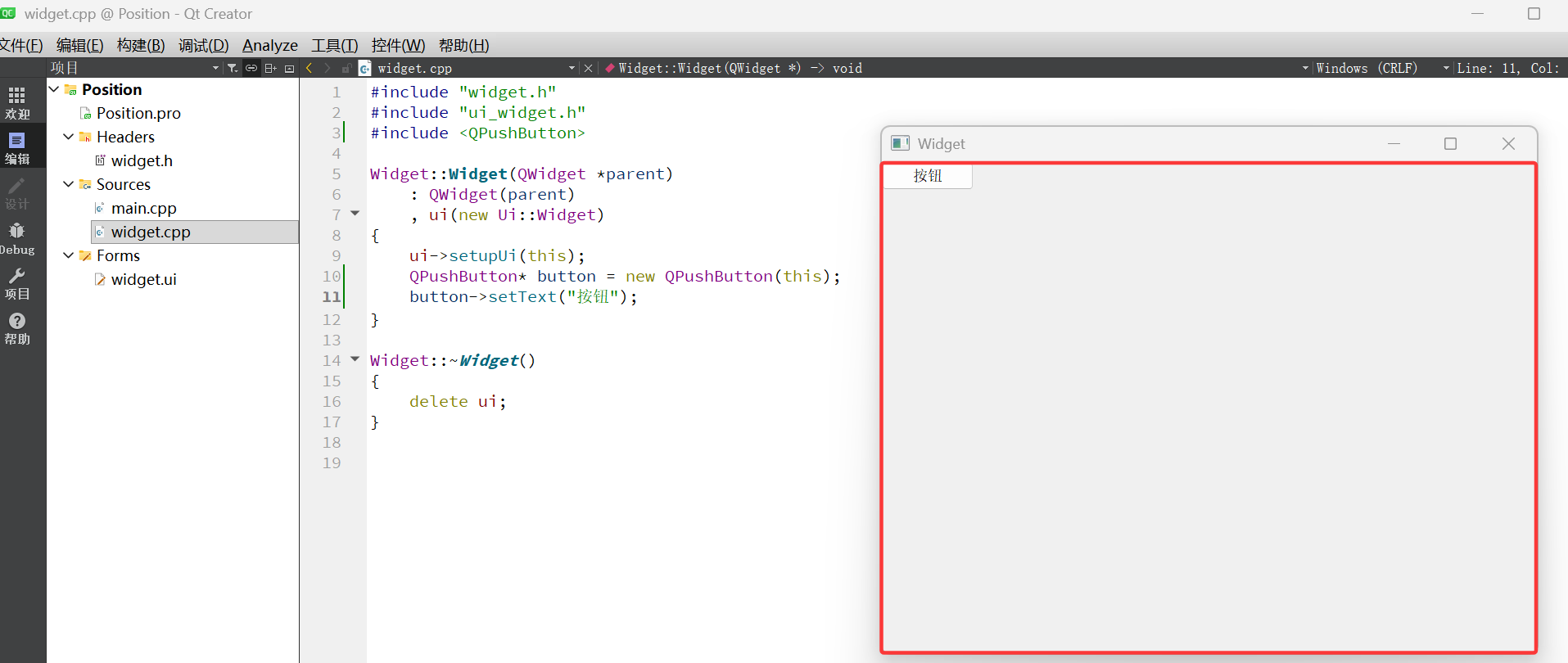Toggle synchronize with editor link icon
This screenshot has height=663, width=1568.
coord(251,68)
